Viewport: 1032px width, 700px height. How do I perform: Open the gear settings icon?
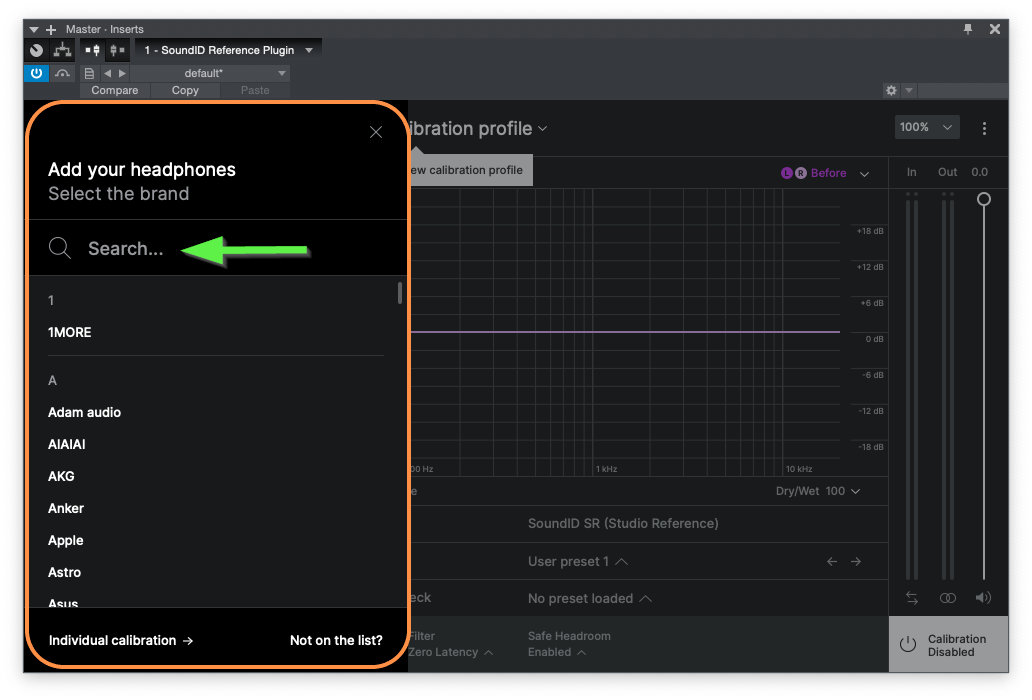pos(891,90)
